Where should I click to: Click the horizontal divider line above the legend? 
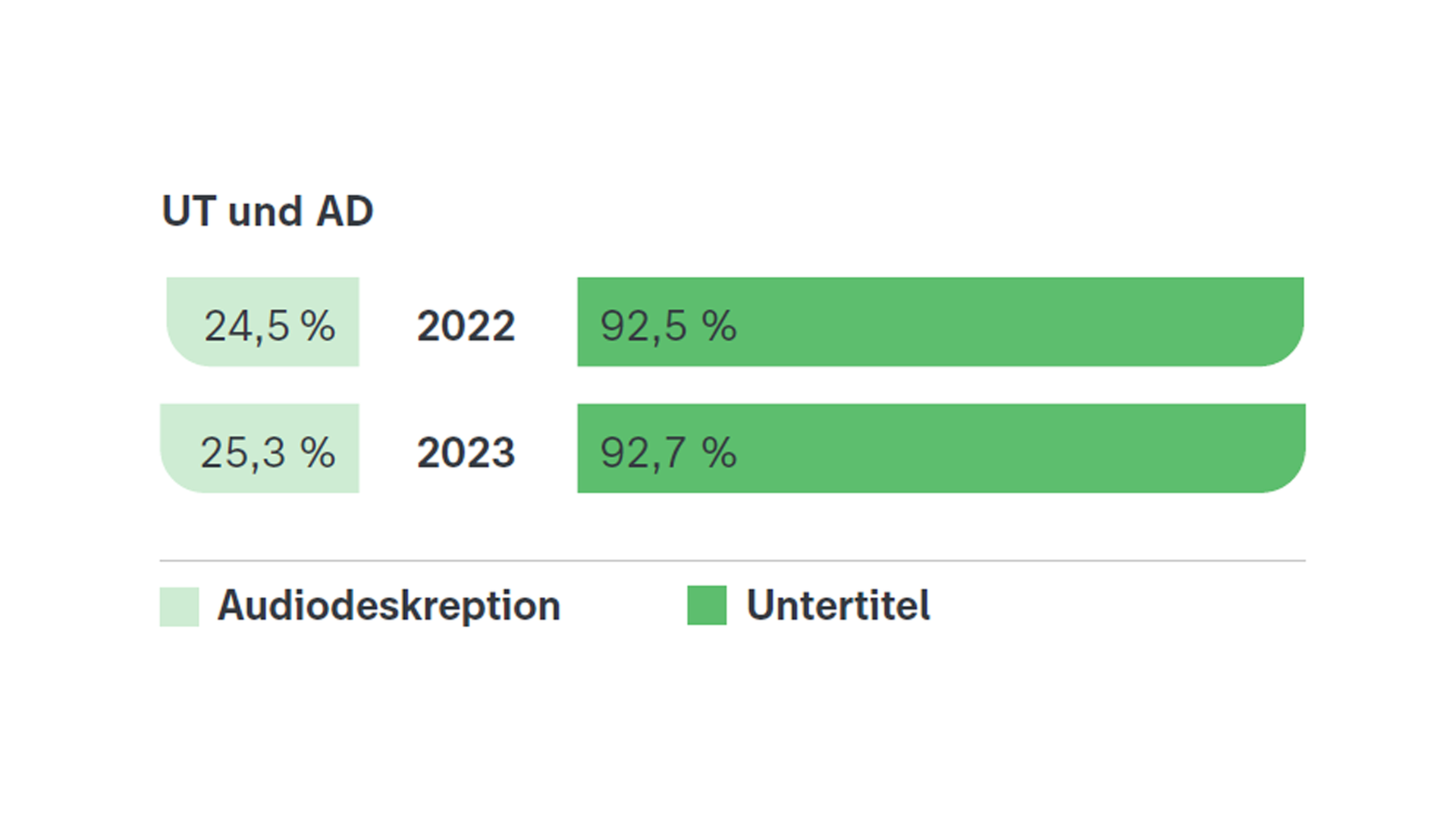point(733,561)
